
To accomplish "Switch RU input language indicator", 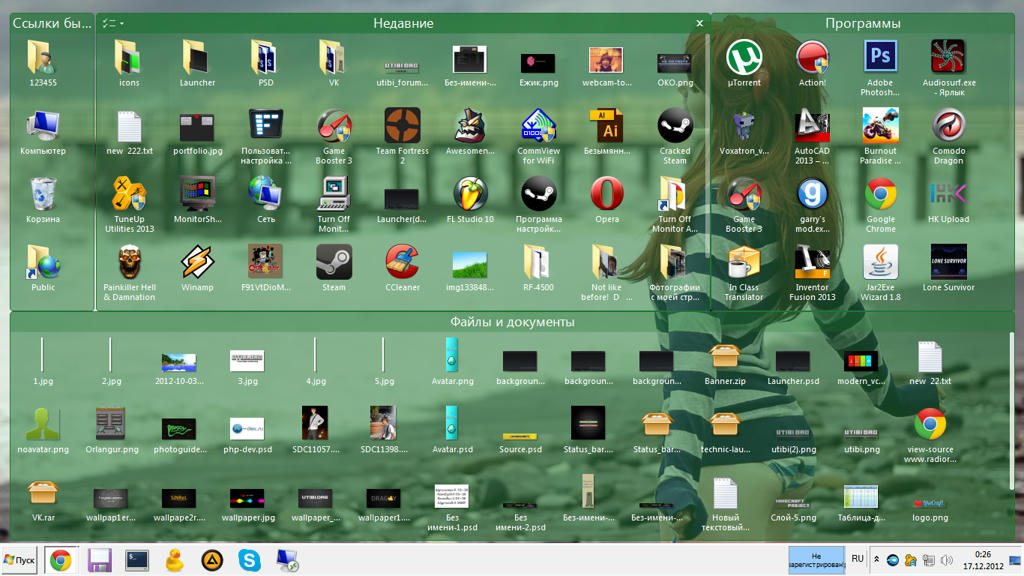I will (x=857, y=559).
